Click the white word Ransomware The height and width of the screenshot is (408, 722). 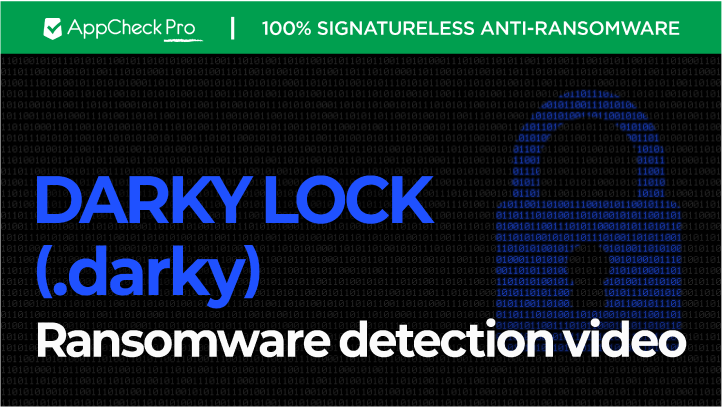[x=184, y=341]
